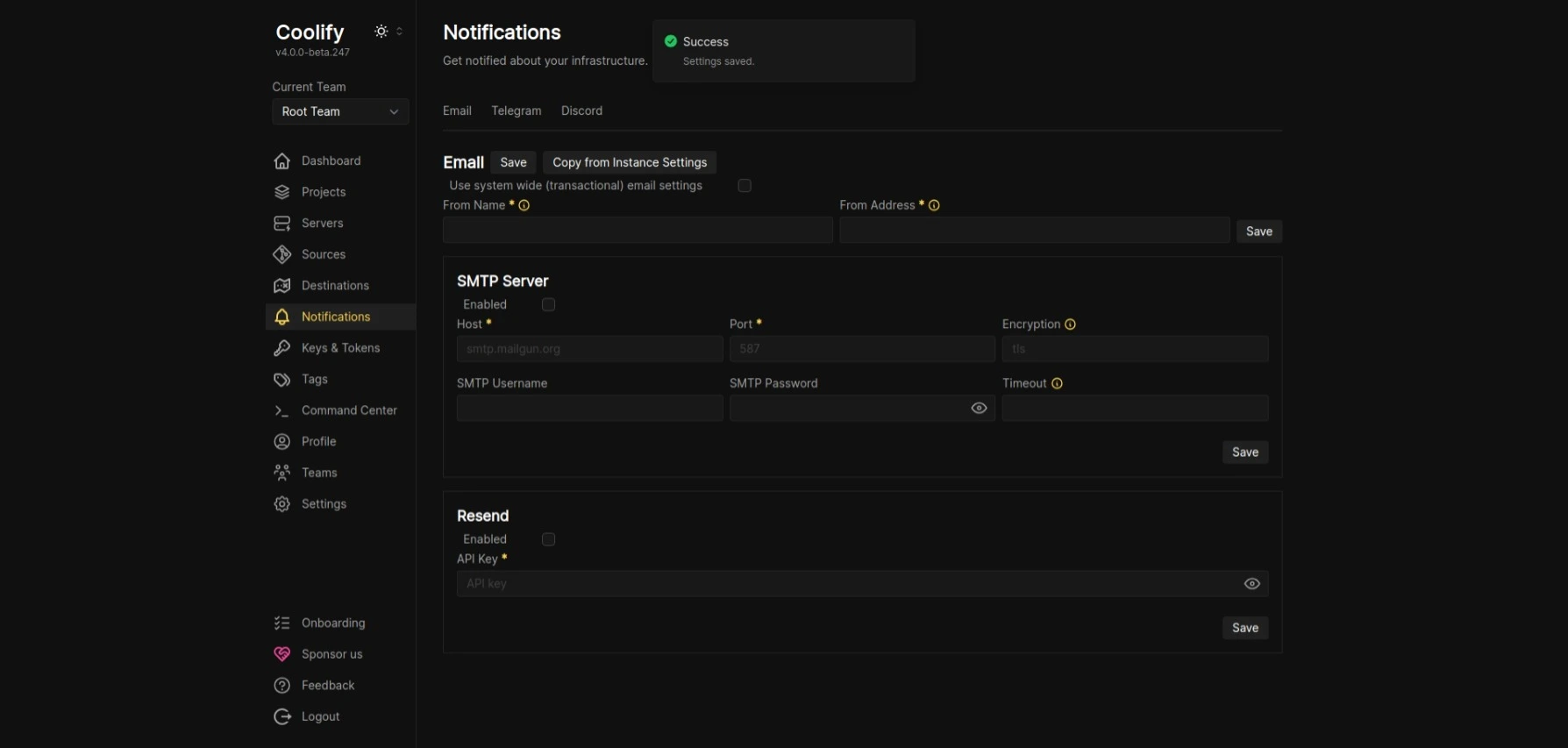Click the SMTP Password input field
The height and width of the screenshot is (748, 1568).
coord(862,408)
